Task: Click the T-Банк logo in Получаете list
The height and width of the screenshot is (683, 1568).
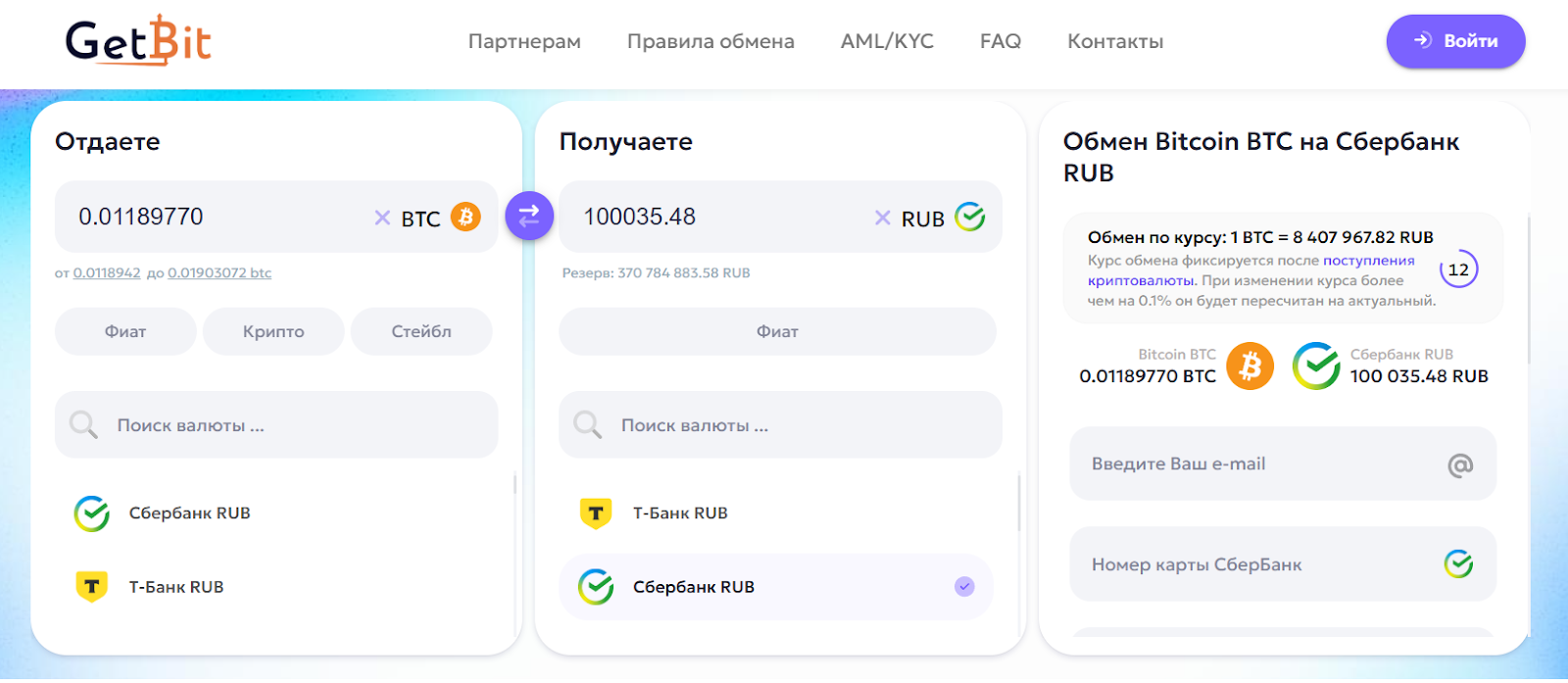Action: [596, 513]
